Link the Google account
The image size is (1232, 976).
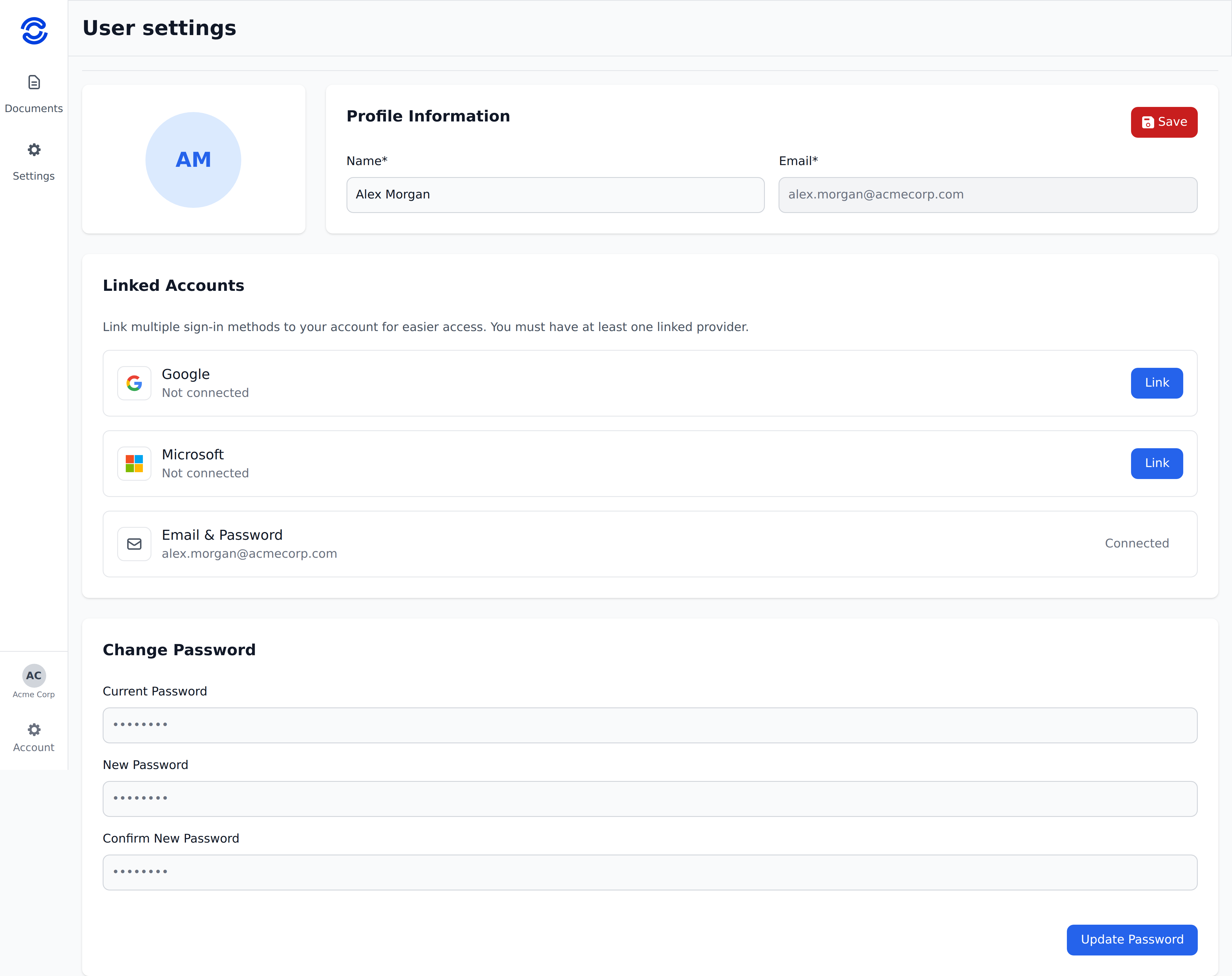coord(1157,383)
